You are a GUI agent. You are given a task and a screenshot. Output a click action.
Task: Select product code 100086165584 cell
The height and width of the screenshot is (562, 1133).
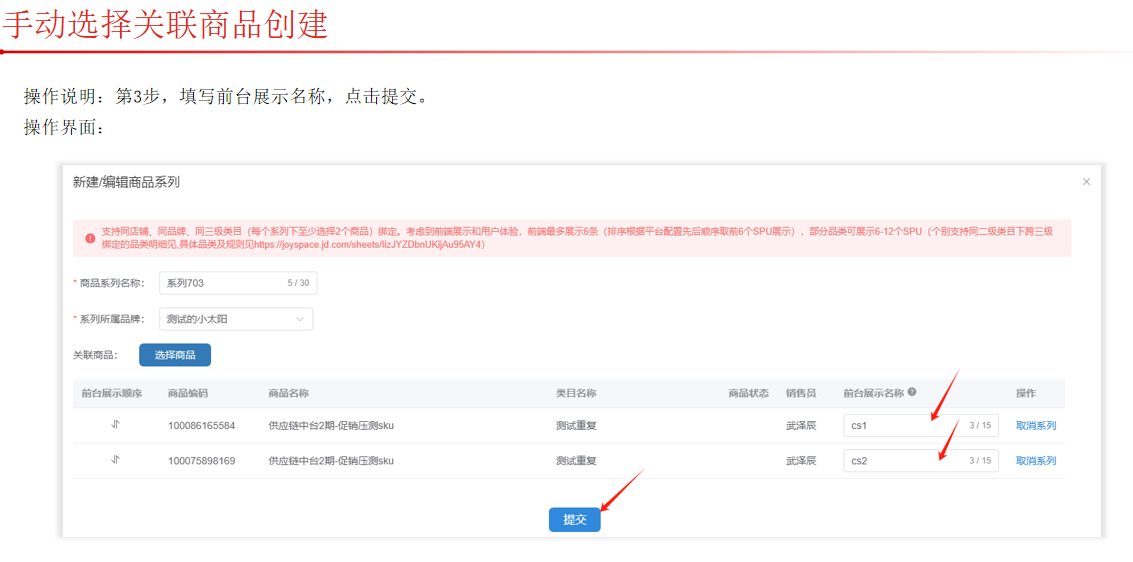coord(202,426)
